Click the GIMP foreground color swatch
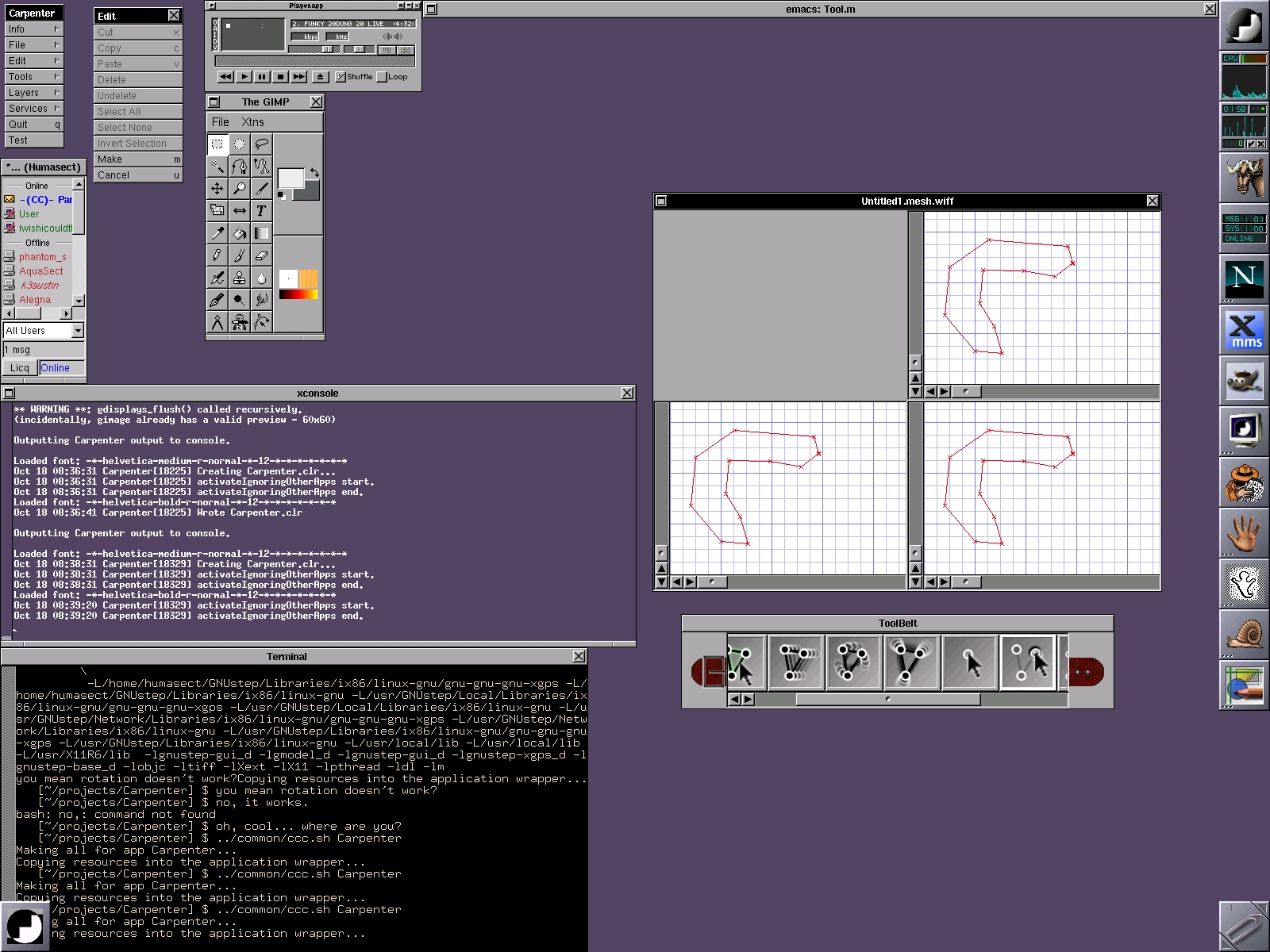 (290, 178)
